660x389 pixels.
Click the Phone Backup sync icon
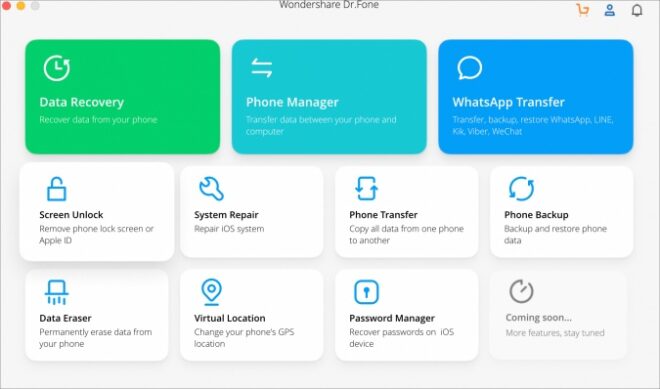tap(521, 188)
